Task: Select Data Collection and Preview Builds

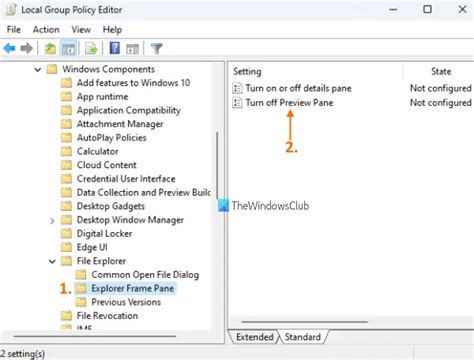Action: tap(143, 192)
